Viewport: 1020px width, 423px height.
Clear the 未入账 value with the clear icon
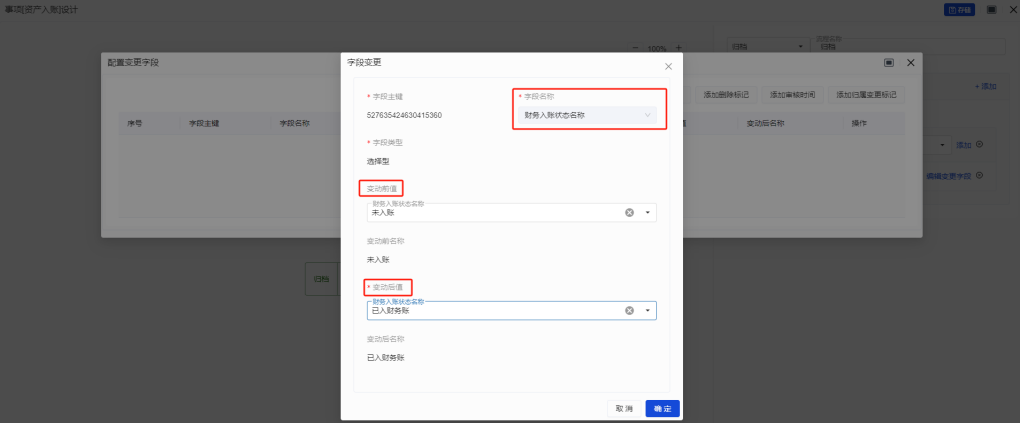pyautogui.click(x=630, y=212)
